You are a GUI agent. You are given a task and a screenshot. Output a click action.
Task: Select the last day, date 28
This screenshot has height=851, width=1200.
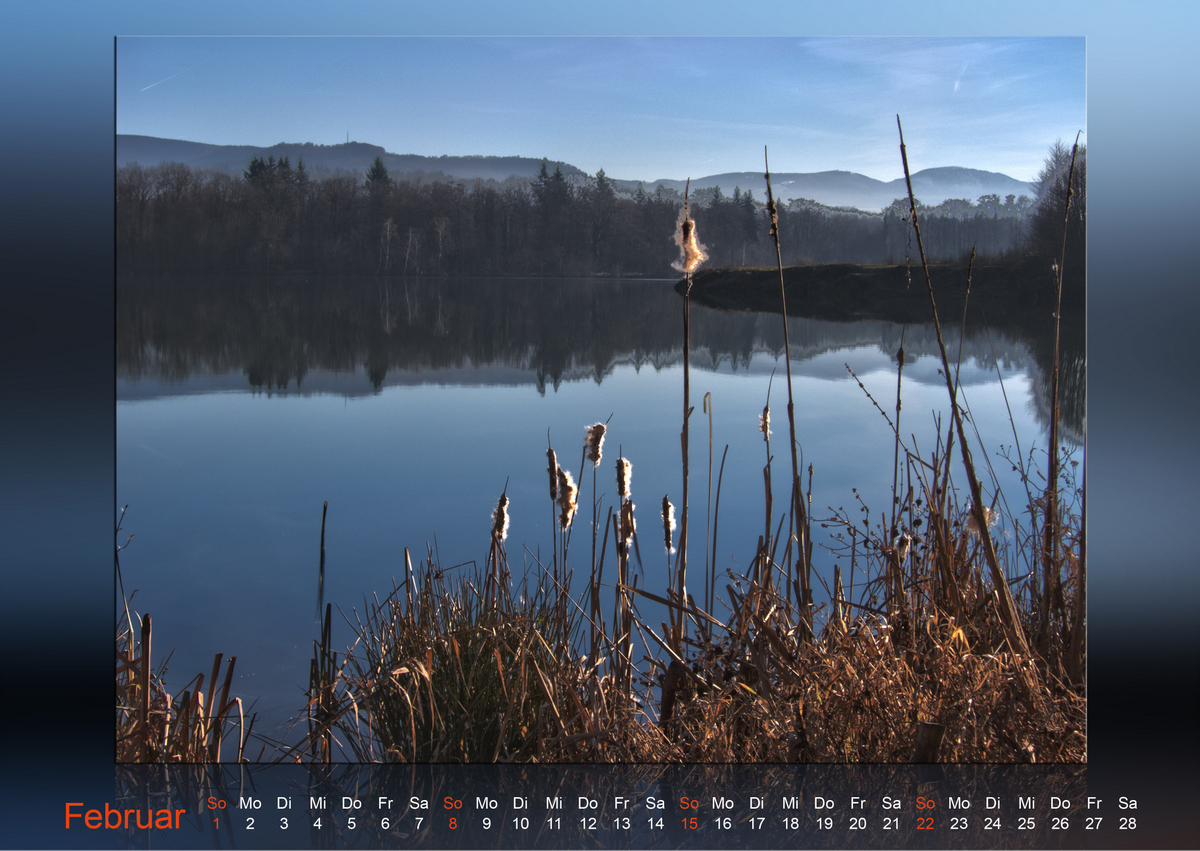point(1127,824)
